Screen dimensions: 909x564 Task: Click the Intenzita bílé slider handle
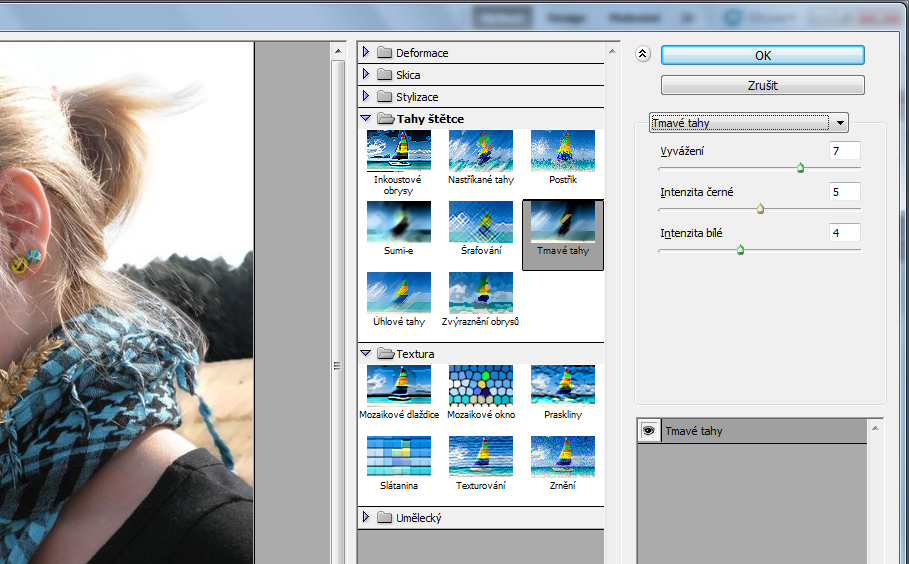tap(740, 250)
